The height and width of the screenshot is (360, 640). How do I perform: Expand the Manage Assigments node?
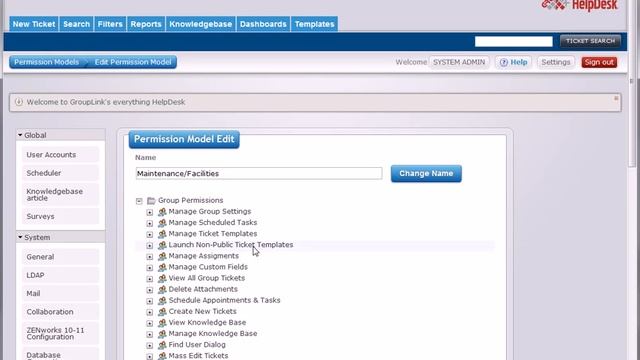149,256
